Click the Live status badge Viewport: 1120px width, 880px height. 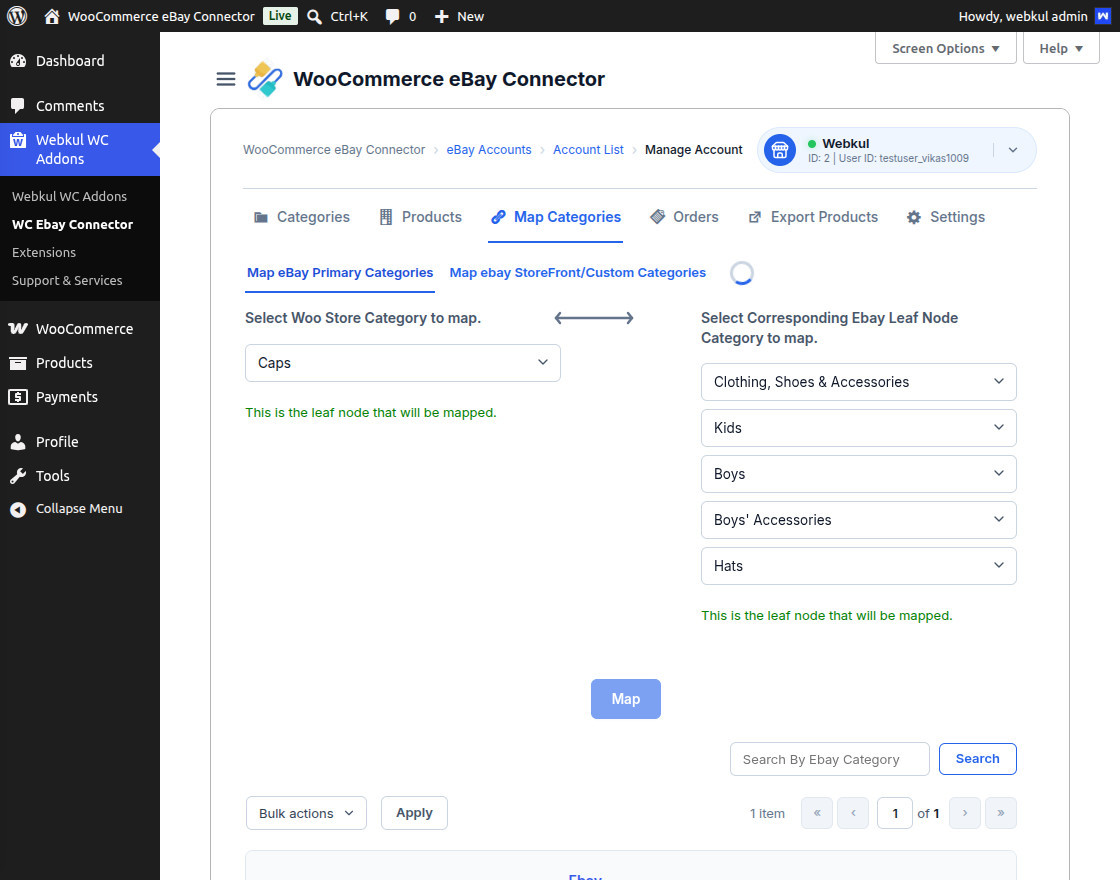(x=280, y=16)
